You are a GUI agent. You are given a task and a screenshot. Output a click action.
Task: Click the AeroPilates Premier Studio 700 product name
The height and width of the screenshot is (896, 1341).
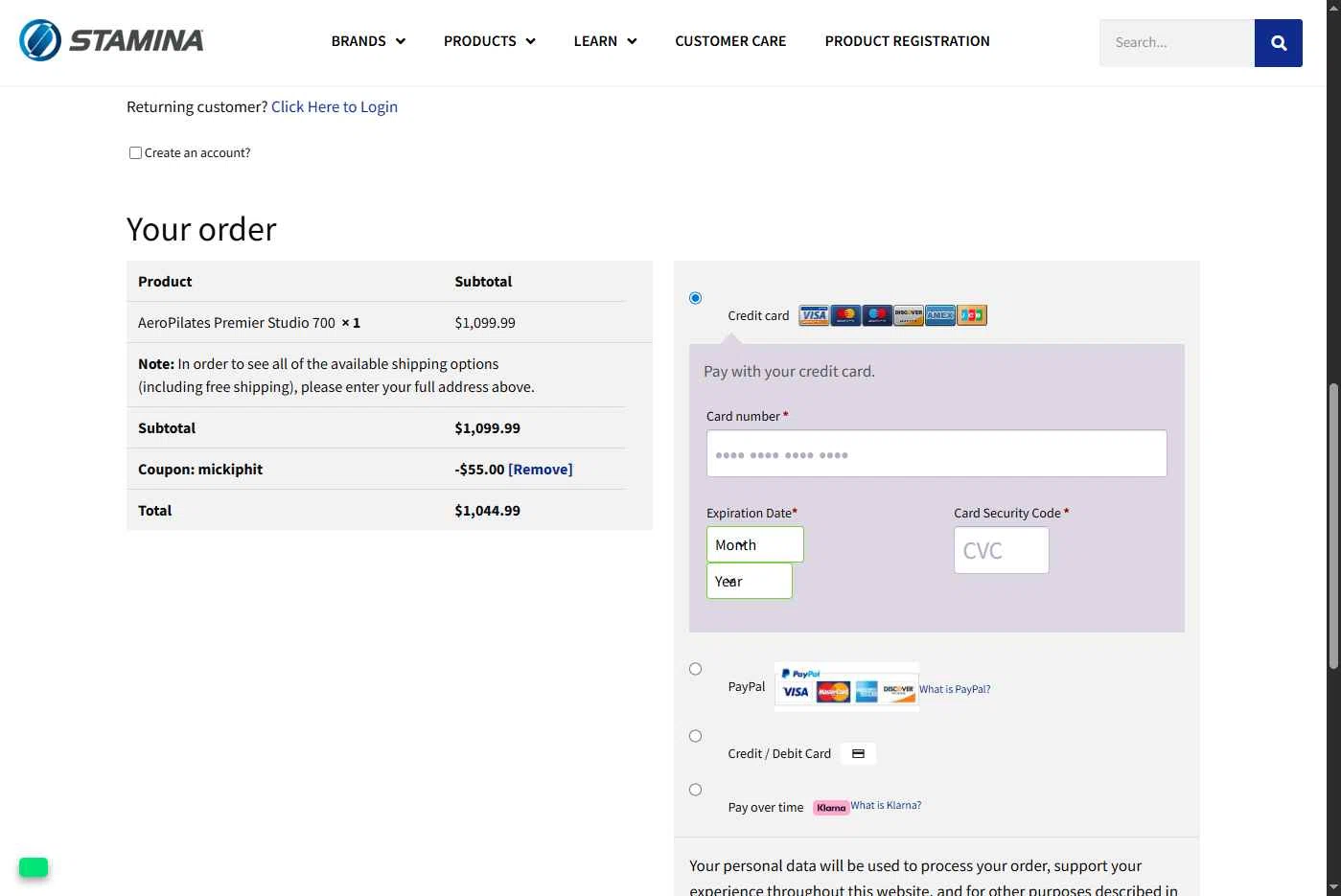pos(237,323)
